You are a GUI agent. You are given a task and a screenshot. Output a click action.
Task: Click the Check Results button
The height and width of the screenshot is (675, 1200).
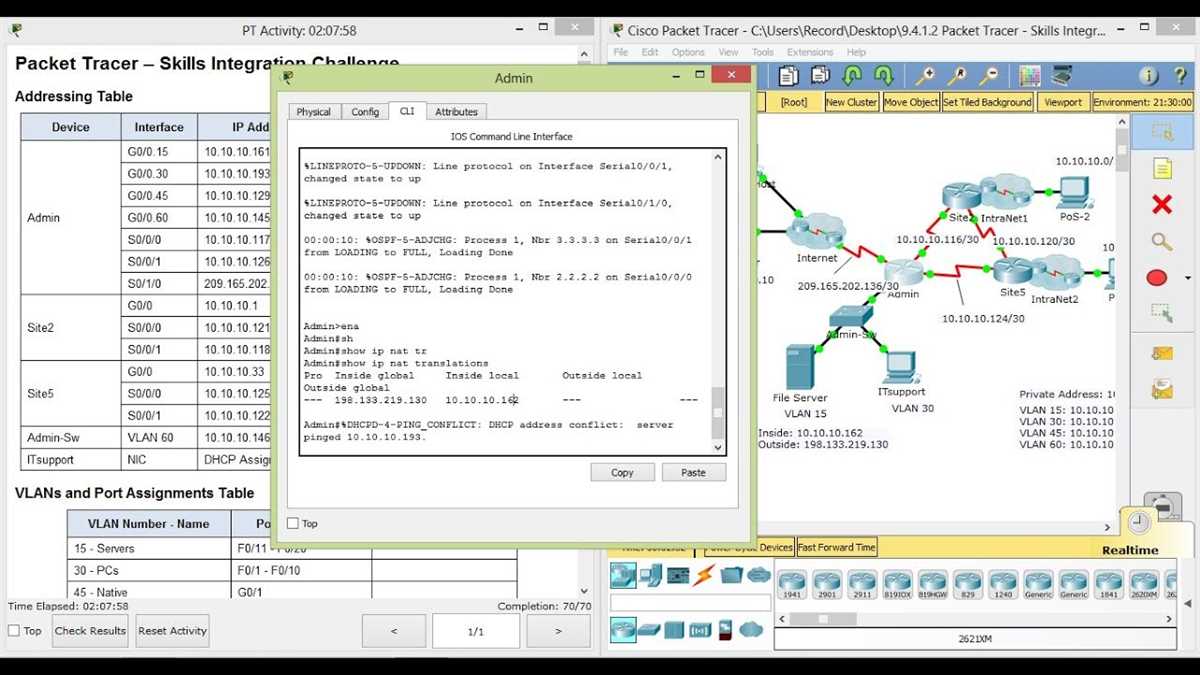[x=90, y=631]
